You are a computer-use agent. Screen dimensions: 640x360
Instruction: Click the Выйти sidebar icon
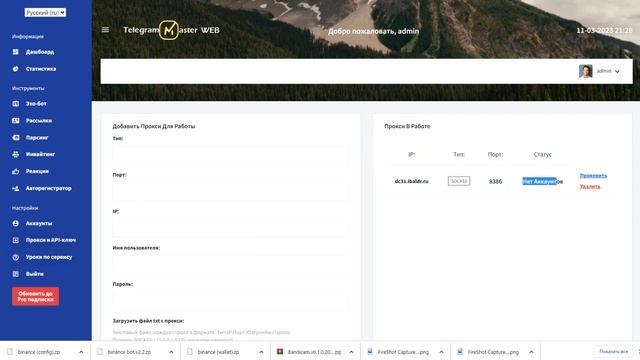point(16,274)
